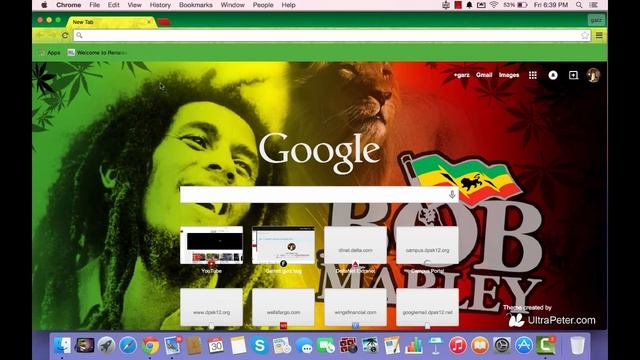The height and width of the screenshot is (360, 640).
Task: Open the Apps bookmark shortcut
Action: tap(50, 53)
